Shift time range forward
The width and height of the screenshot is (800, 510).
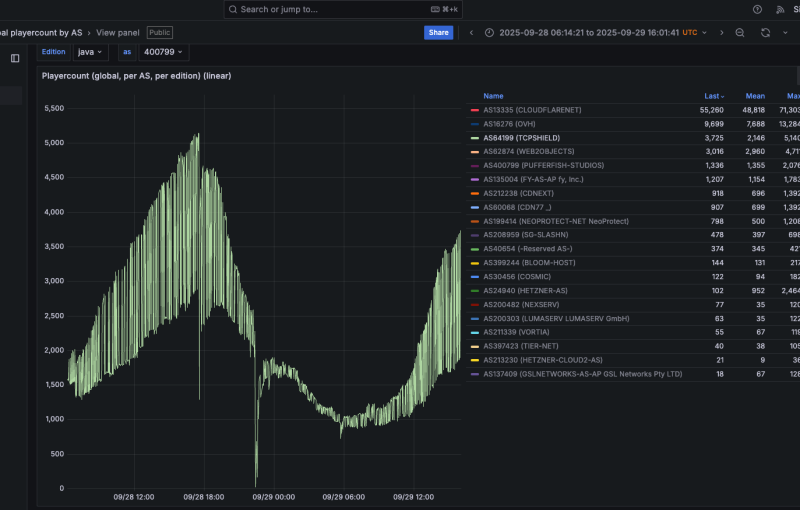722,33
